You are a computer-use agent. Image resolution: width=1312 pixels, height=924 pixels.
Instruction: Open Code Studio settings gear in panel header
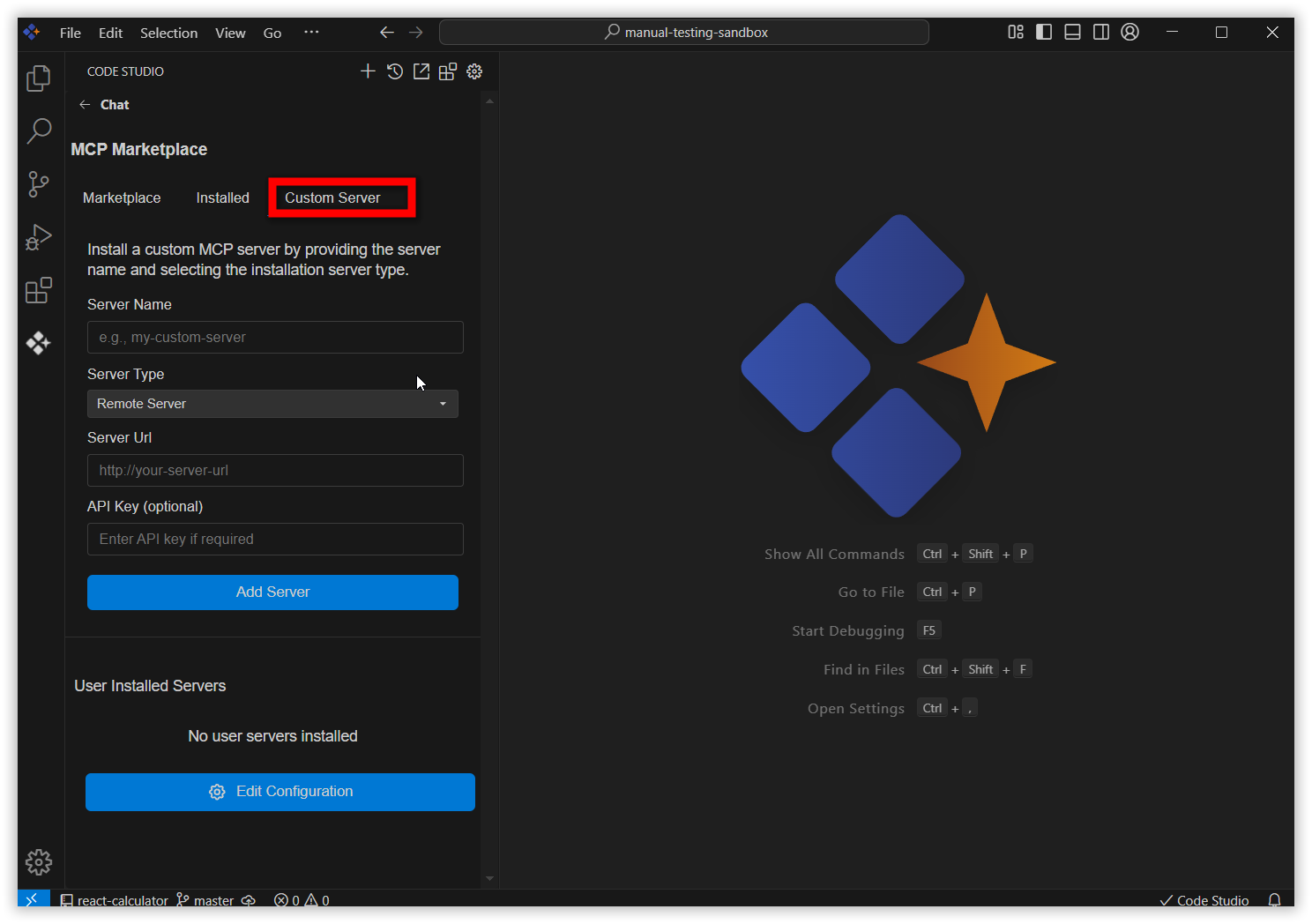[x=474, y=71]
